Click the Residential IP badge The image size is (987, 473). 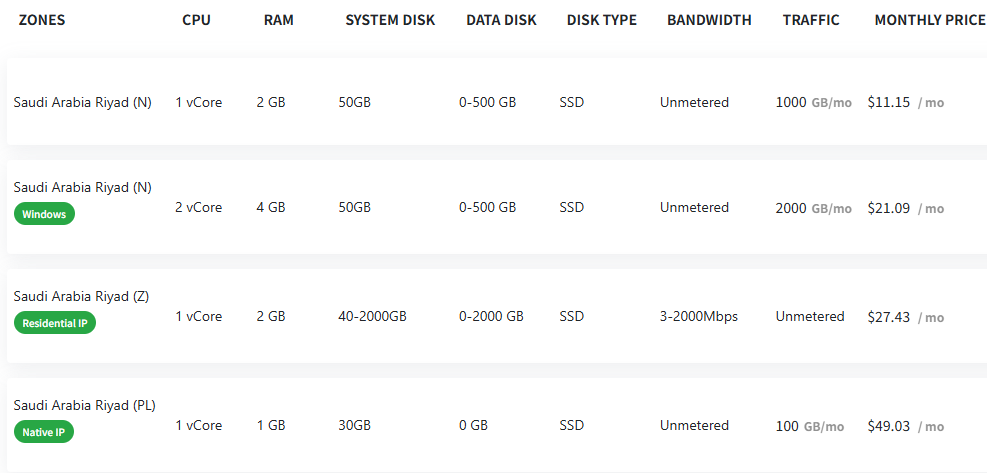pyautogui.click(x=54, y=323)
